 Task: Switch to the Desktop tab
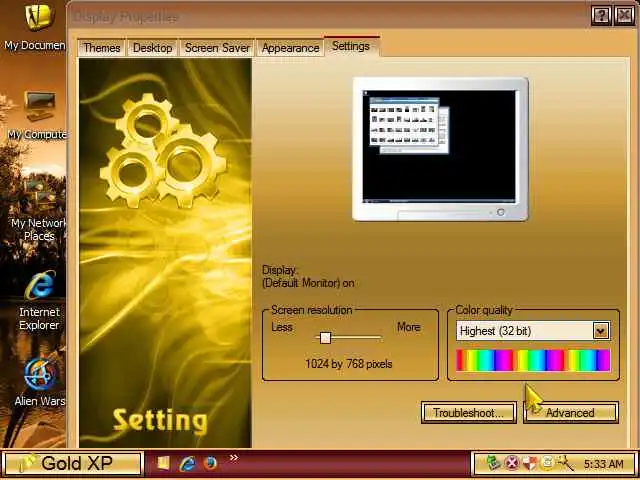(x=153, y=48)
